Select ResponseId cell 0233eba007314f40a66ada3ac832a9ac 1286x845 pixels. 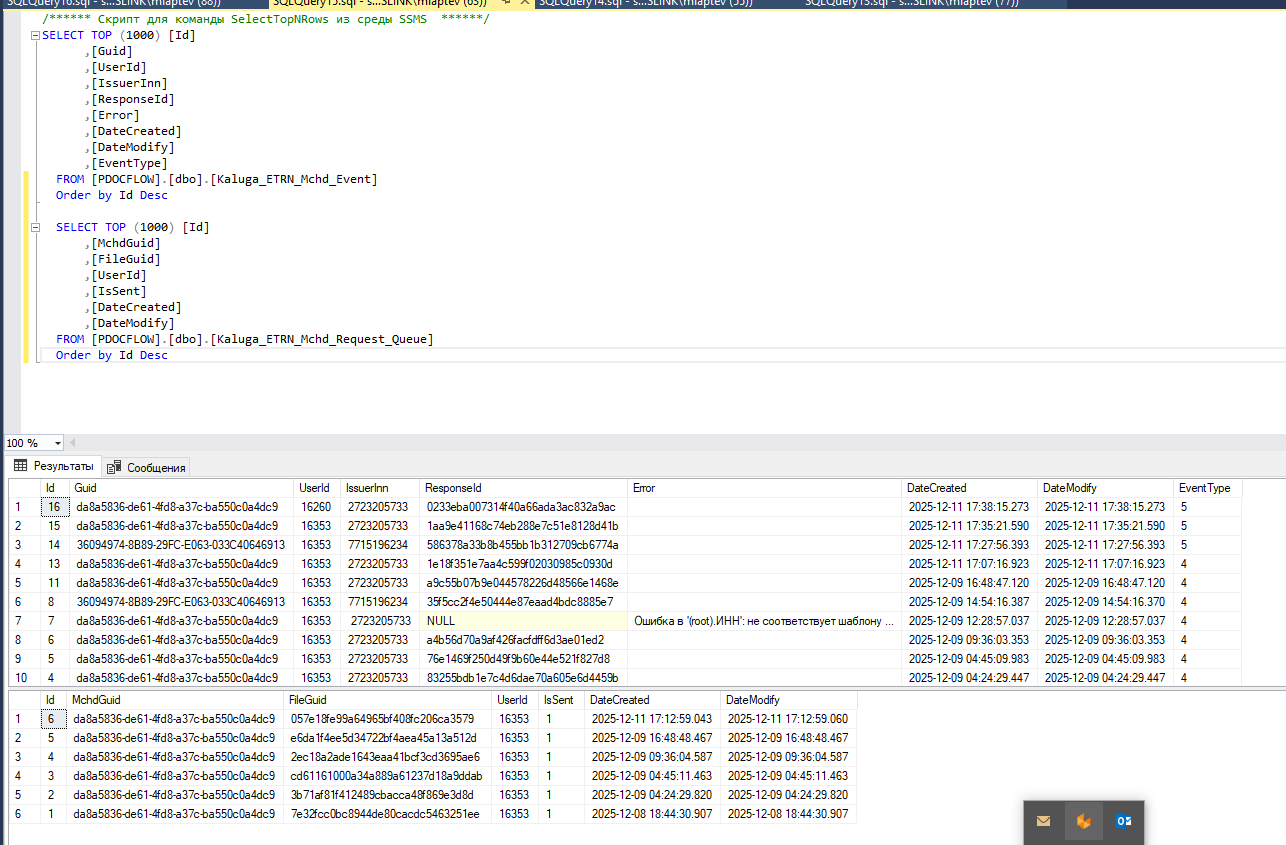(524, 507)
